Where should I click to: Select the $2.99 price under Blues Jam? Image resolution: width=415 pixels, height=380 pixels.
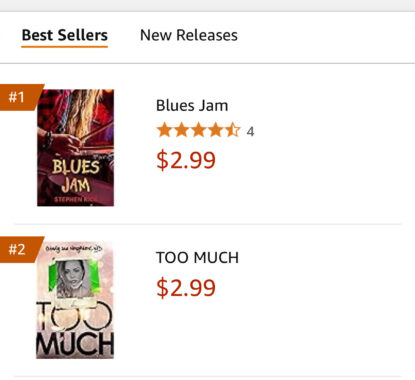click(186, 160)
